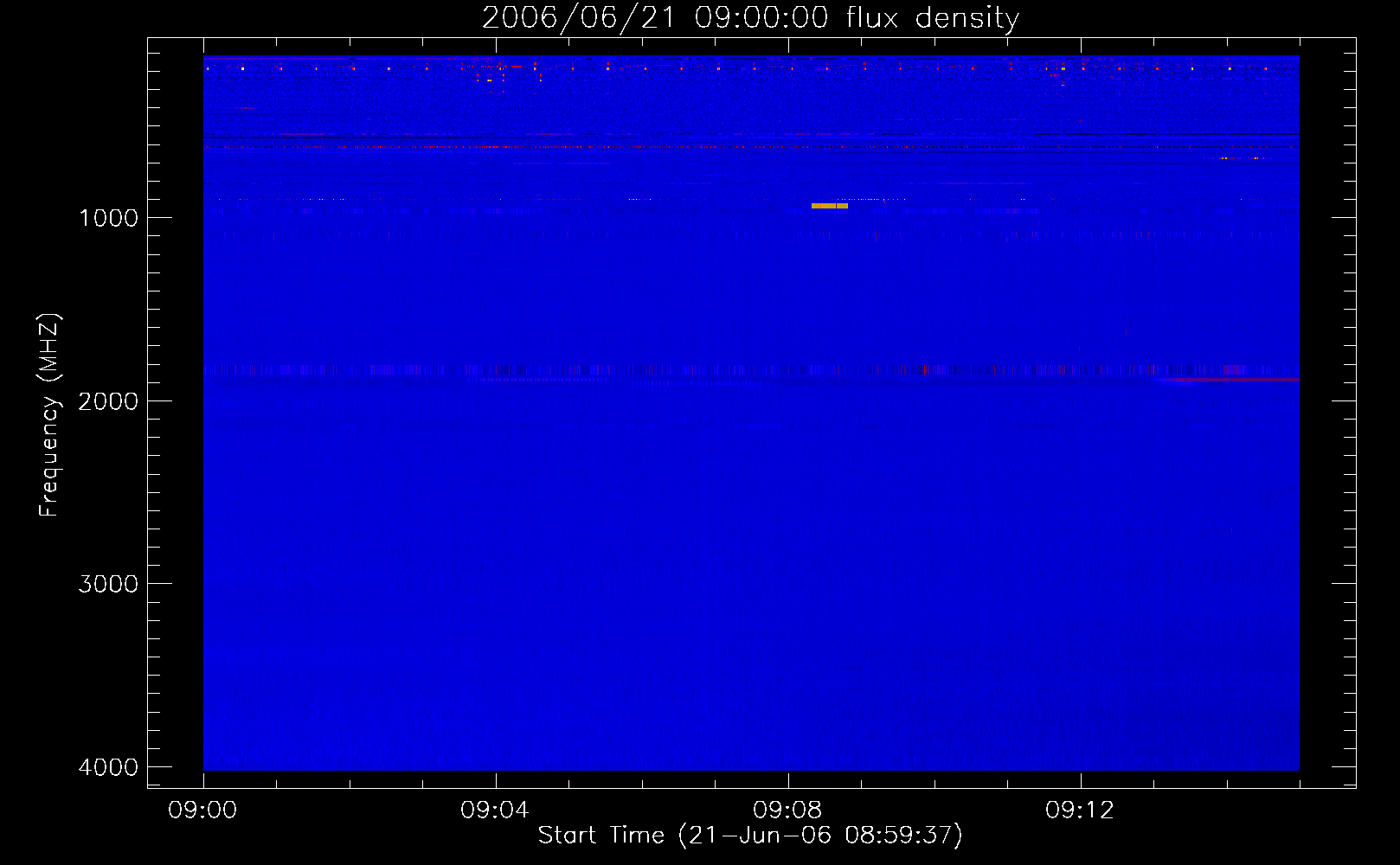Click the '09:00' time tick label
The image size is (1400, 865).
(x=202, y=811)
